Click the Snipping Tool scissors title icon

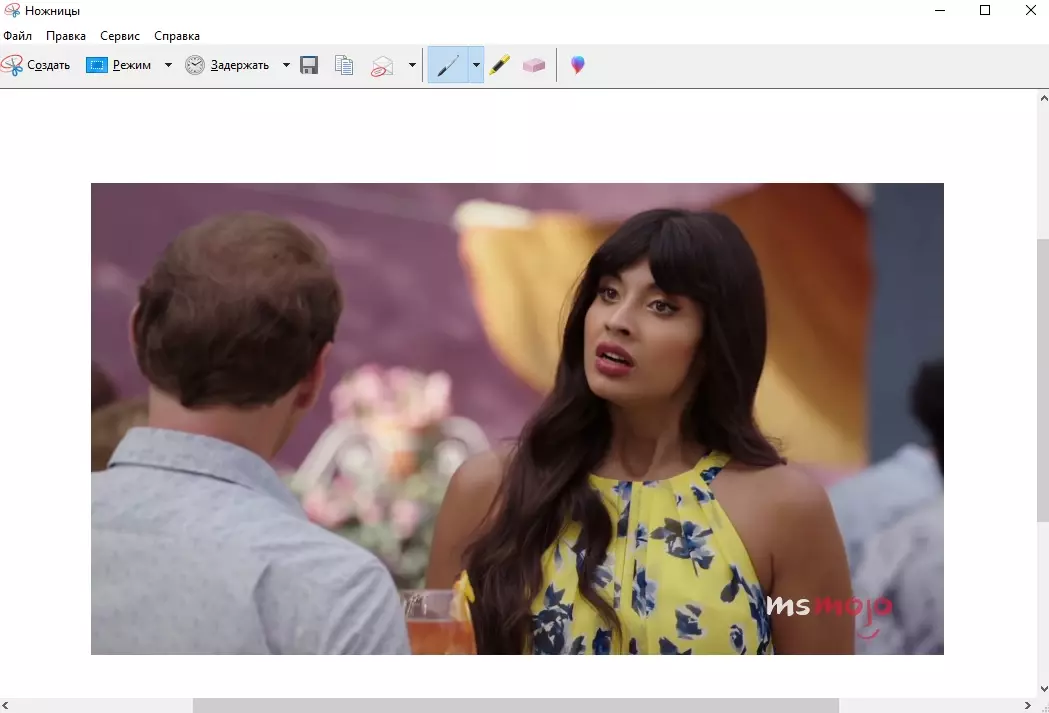(12, 11)
